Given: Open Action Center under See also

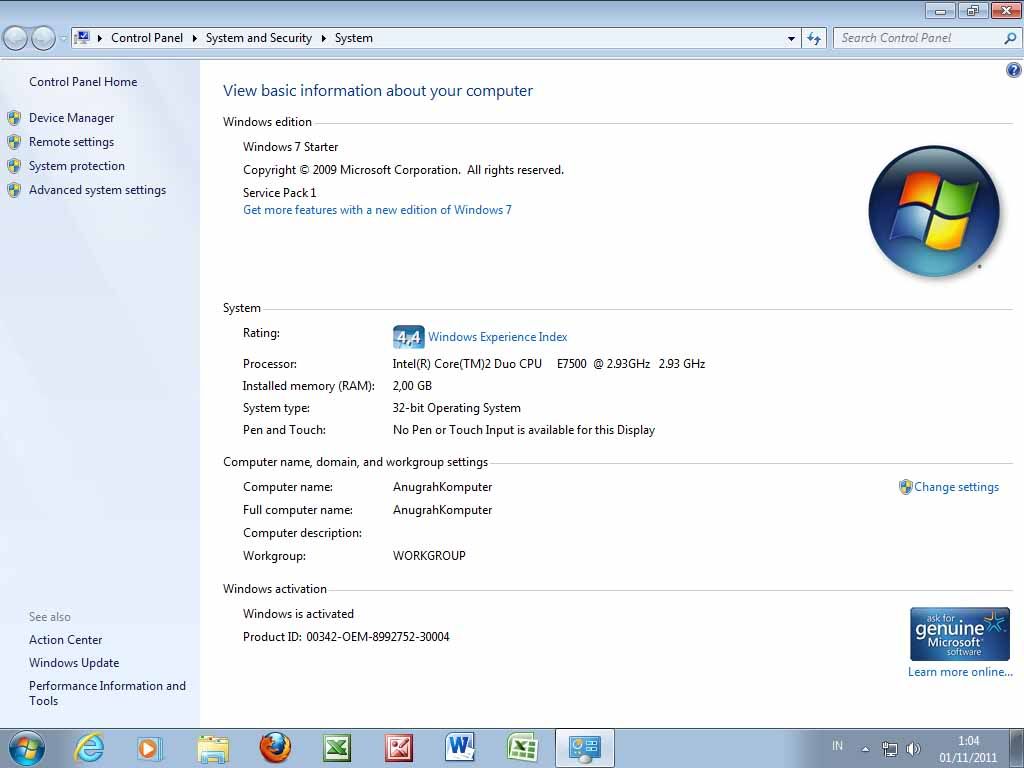Looking at the screenshot, I should [65, 640].
